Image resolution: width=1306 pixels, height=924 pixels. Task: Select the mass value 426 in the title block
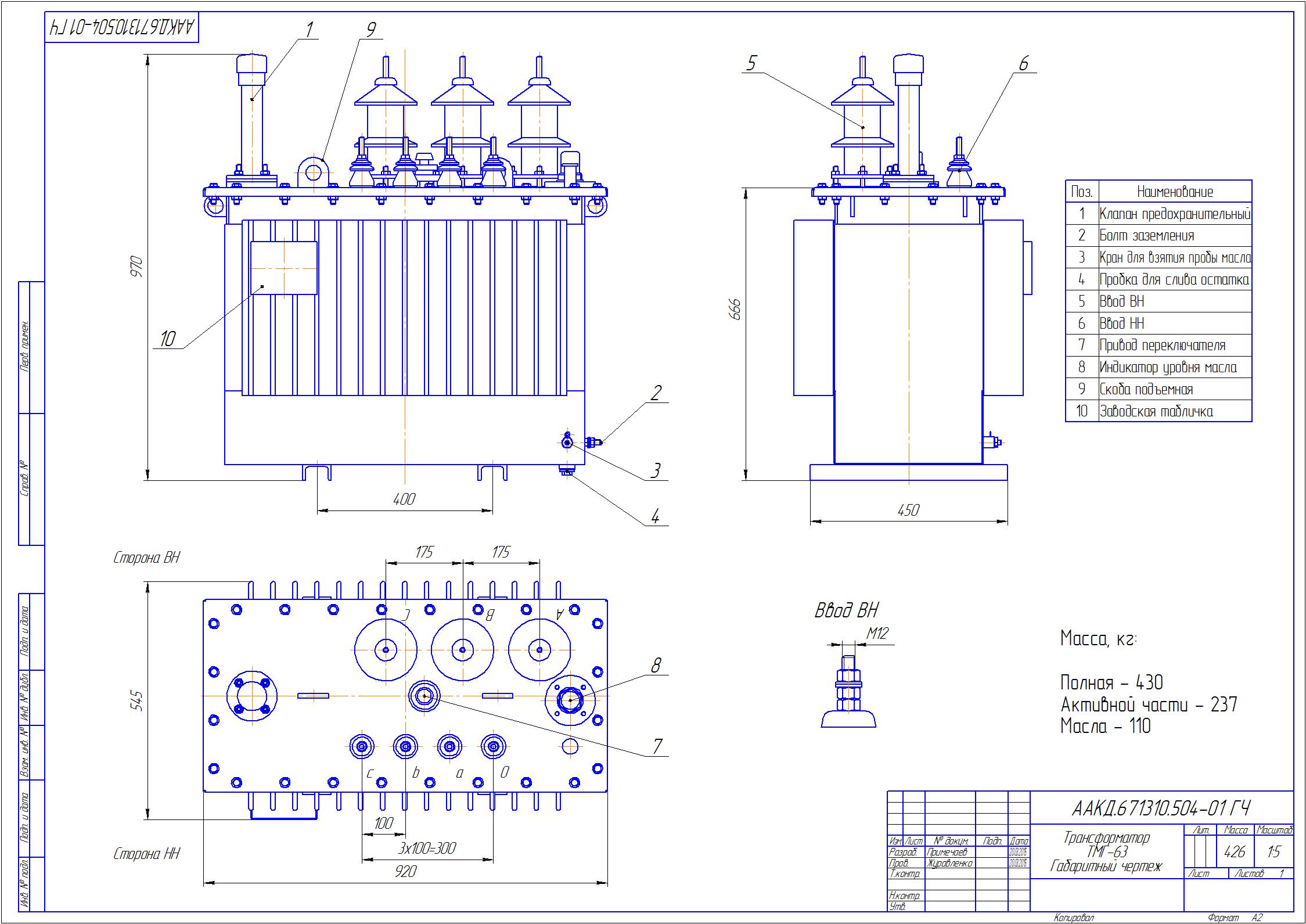pyautogui.click(x=1235, y=852)
